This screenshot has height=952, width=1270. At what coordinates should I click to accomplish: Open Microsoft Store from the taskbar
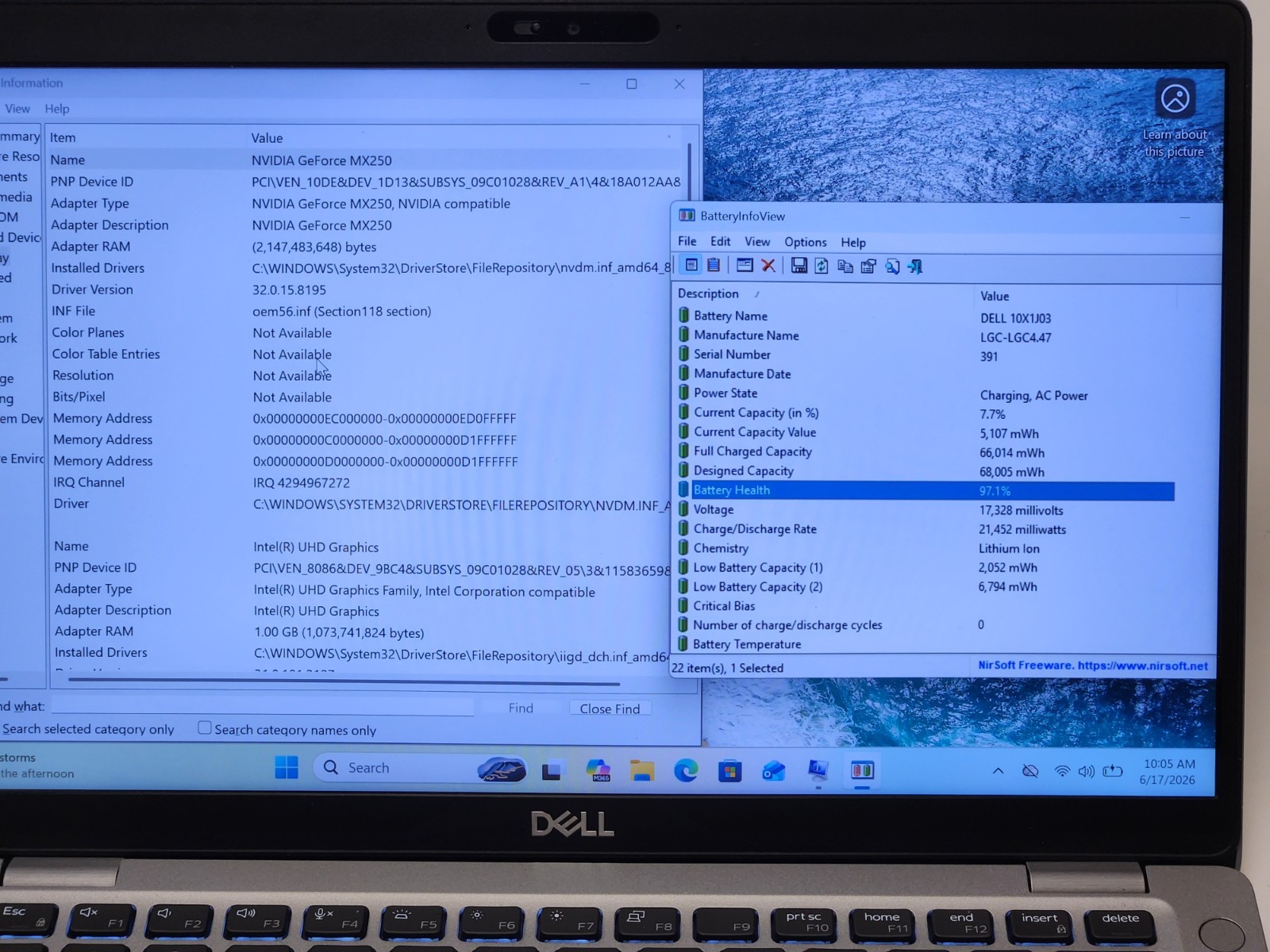coord(729,770)
